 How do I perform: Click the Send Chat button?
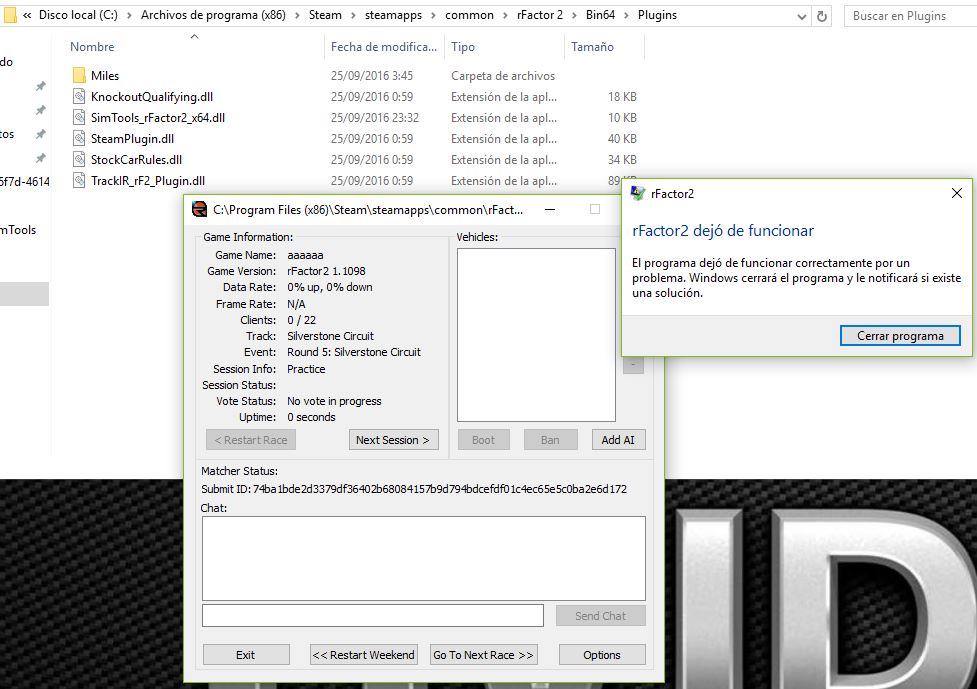click(x=601, y=615)
